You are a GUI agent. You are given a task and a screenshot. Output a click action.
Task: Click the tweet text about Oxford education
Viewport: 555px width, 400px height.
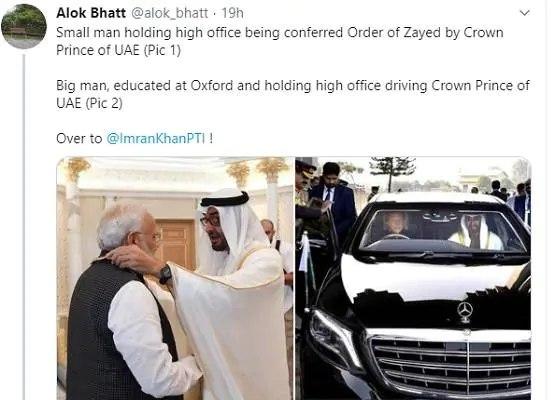pos(293,94)
